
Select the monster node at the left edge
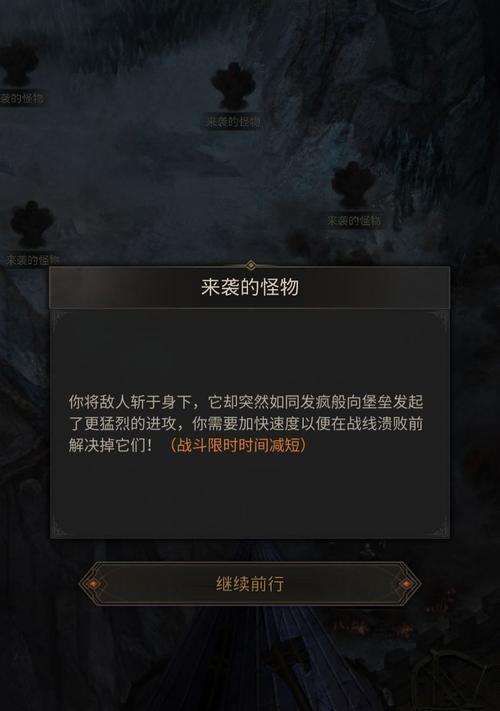coord(32,224)
